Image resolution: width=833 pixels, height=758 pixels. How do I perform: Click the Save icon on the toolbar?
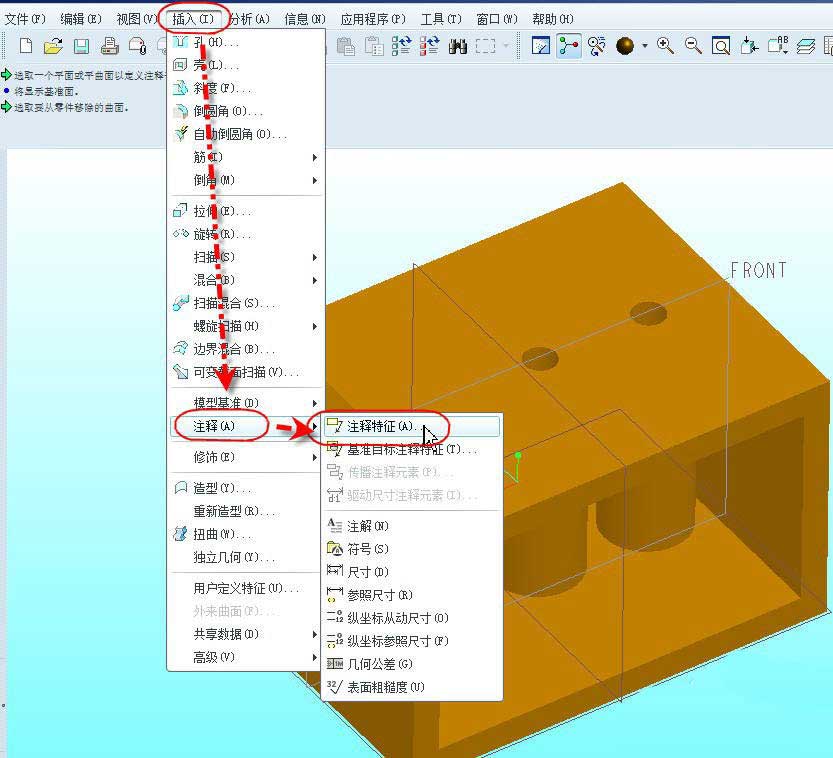[82, 46]
